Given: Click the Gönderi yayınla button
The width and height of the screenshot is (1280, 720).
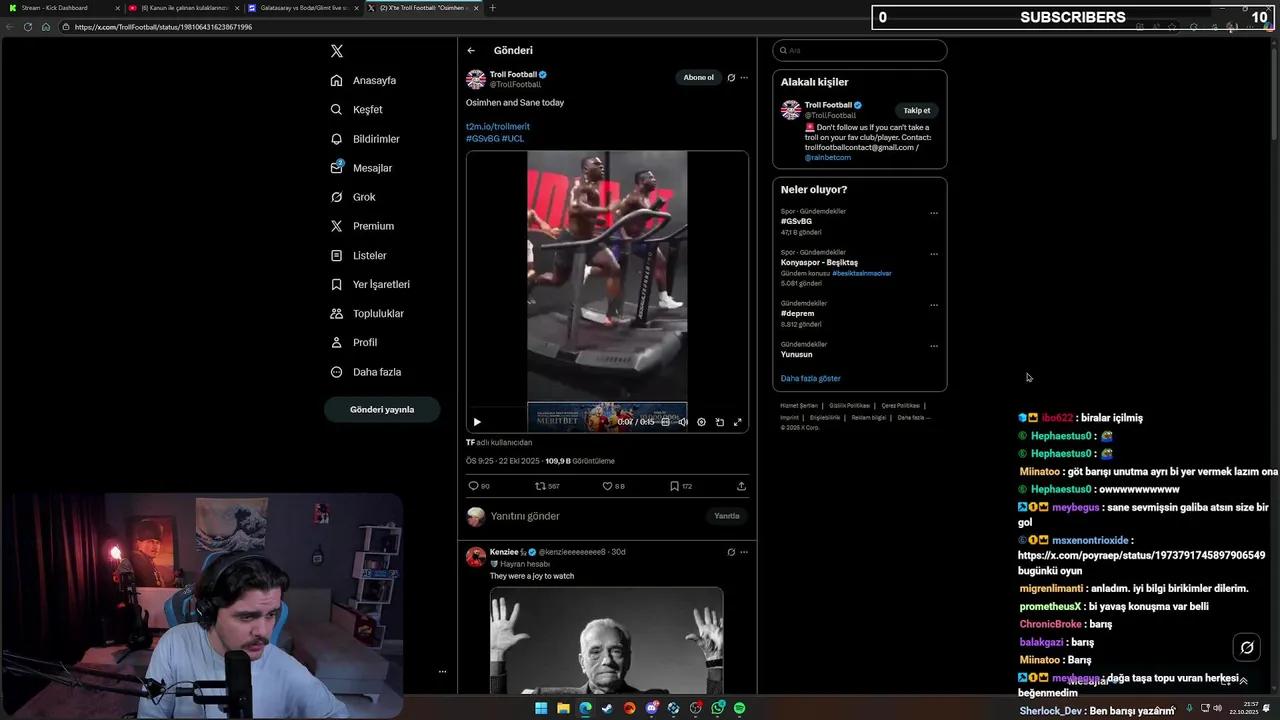Looking at the screenshot, I should [x=382, y=409].
